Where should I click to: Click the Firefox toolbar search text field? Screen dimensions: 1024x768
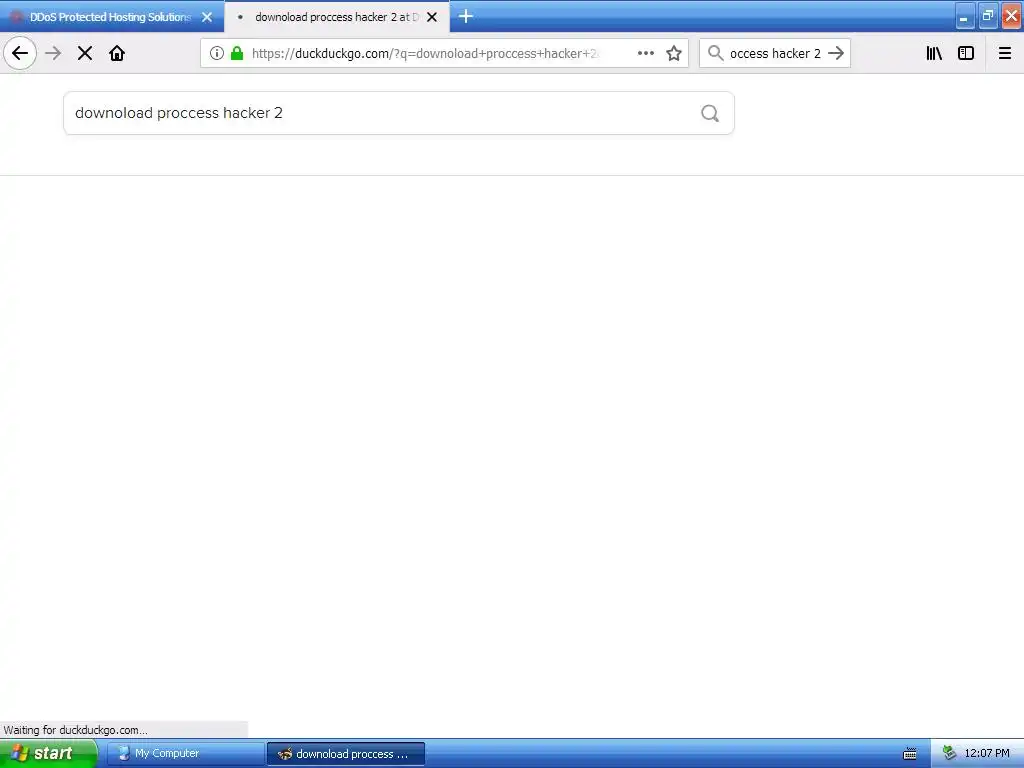coord(775,54)
